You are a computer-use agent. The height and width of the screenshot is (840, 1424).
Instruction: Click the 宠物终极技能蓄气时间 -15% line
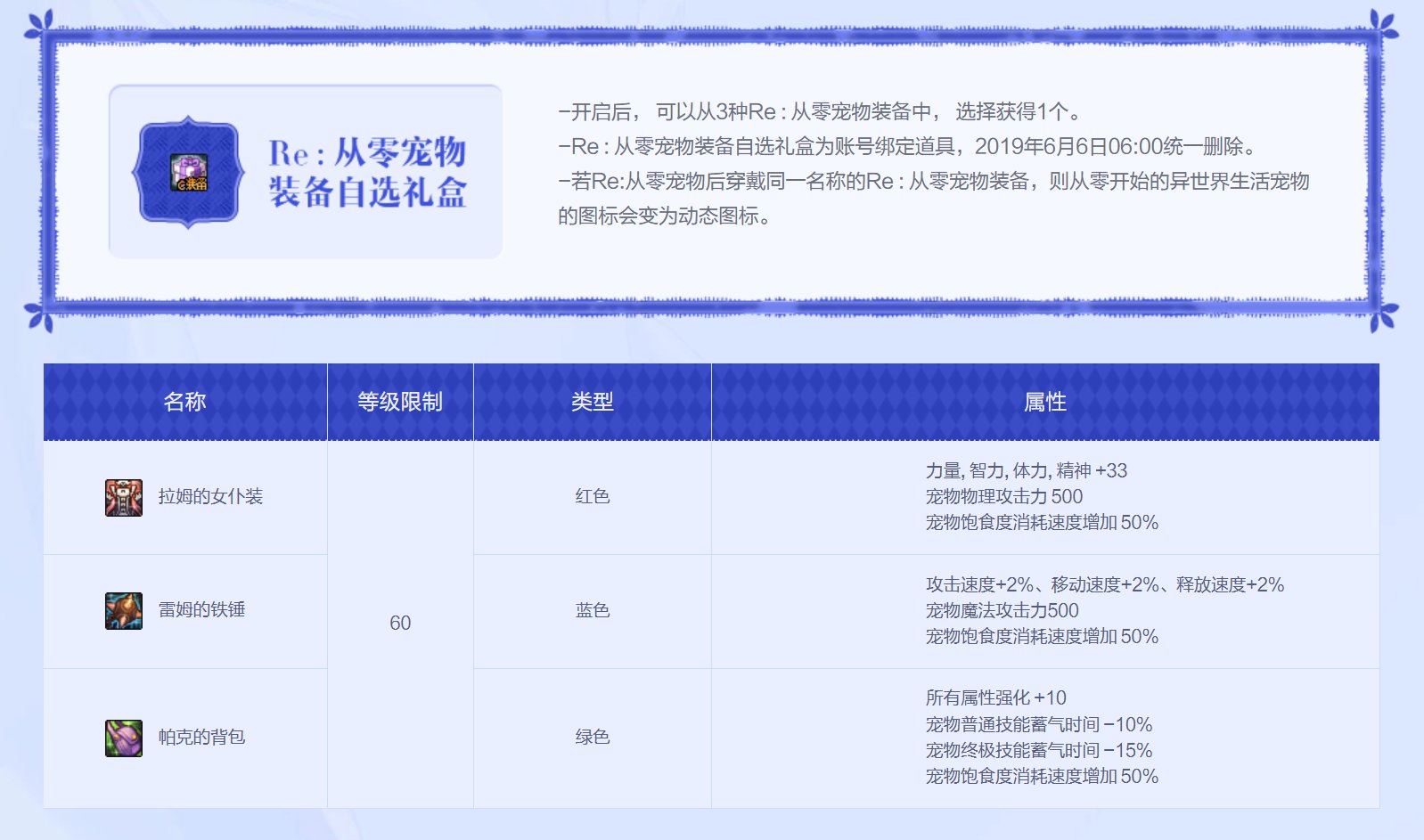(1039, 750)
